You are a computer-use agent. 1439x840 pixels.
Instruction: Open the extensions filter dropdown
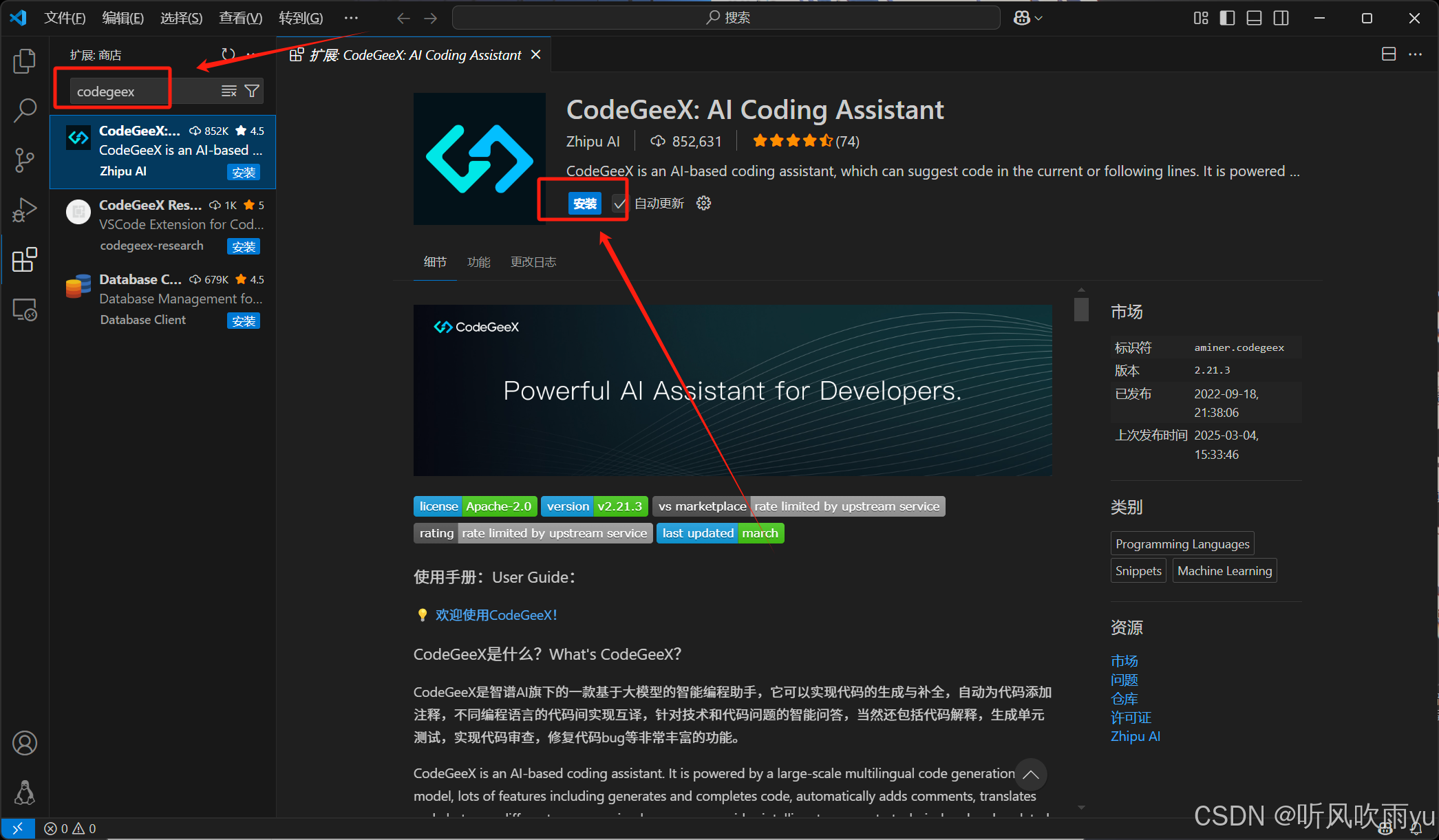coord(252,90)
